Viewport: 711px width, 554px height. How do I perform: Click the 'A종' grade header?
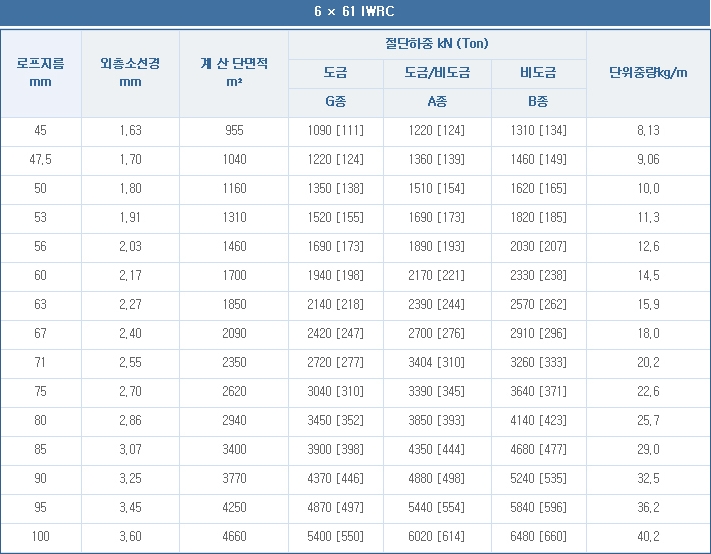click(x=437, y=101)
